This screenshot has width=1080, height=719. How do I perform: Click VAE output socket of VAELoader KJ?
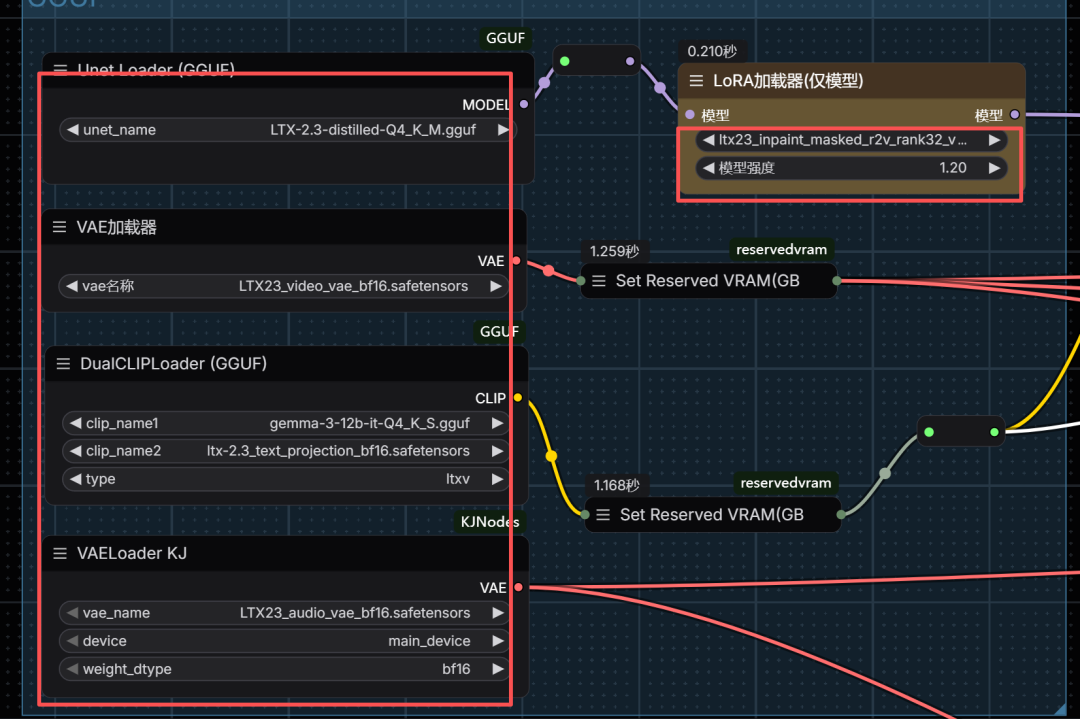[519, 587]
